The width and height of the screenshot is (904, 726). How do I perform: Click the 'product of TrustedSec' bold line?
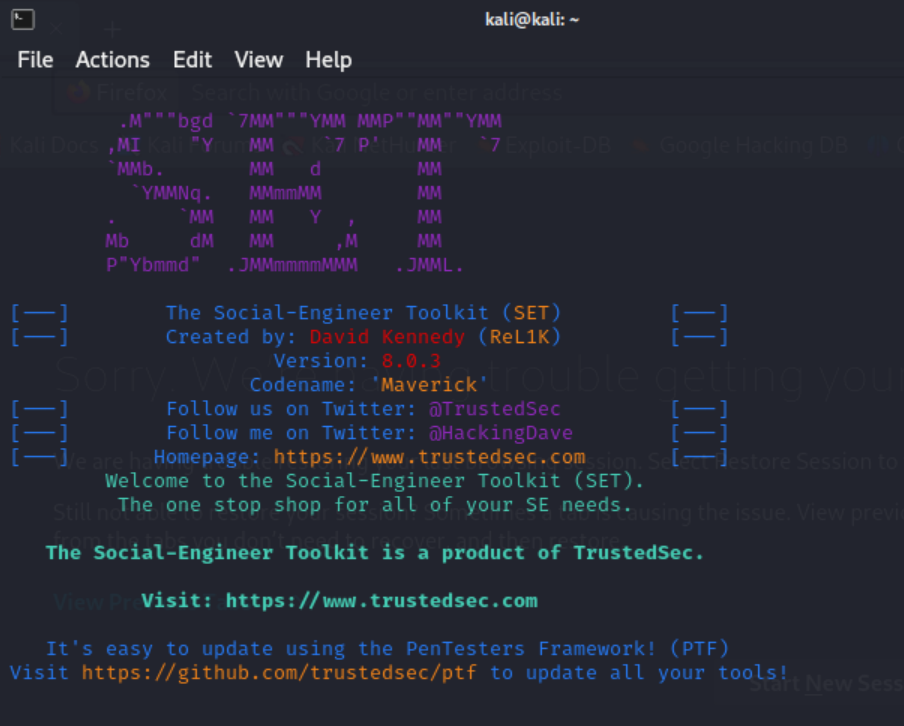(x=375, y=552)
